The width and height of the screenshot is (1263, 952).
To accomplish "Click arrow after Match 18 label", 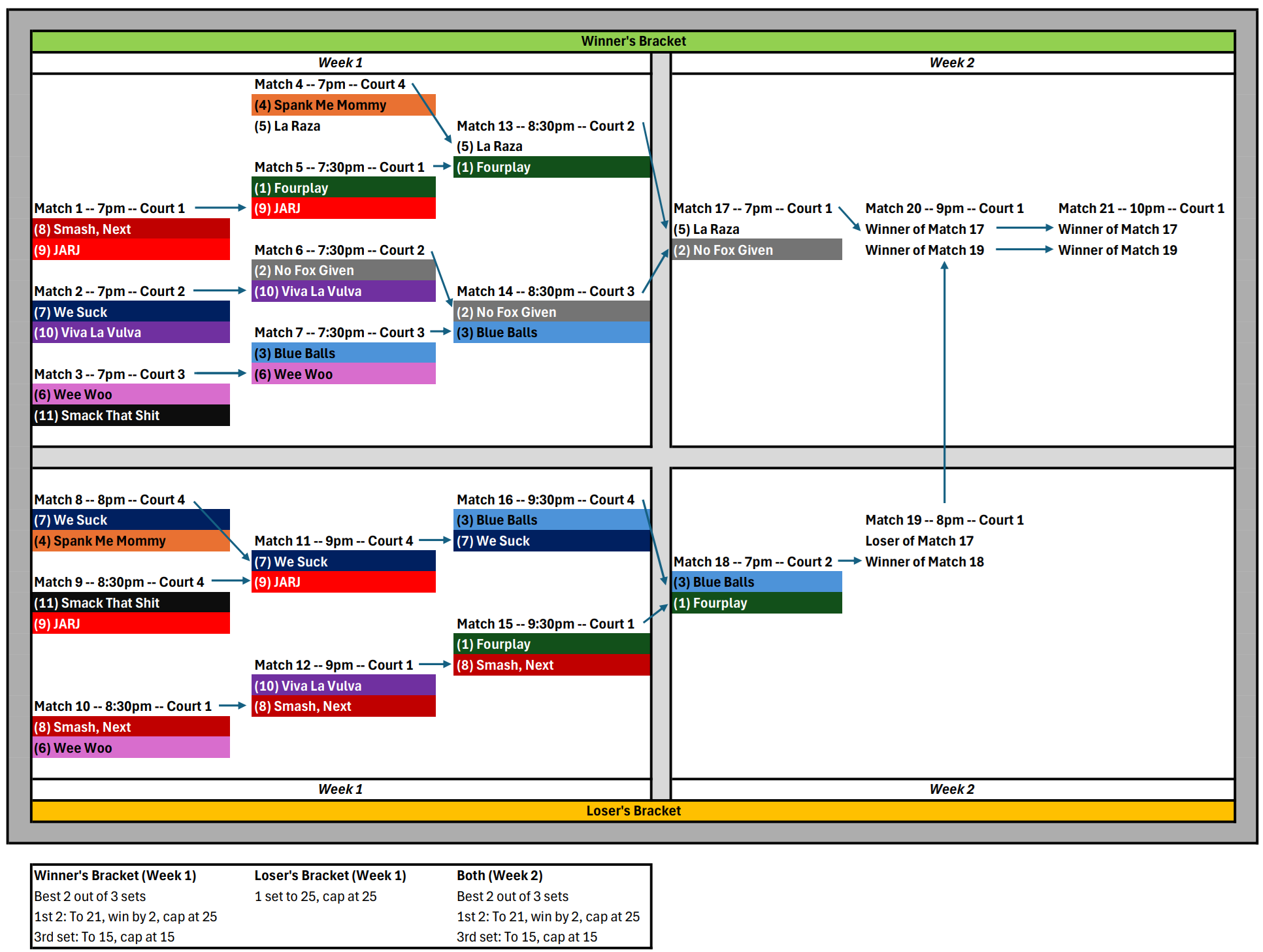I will tap(849, 561).
